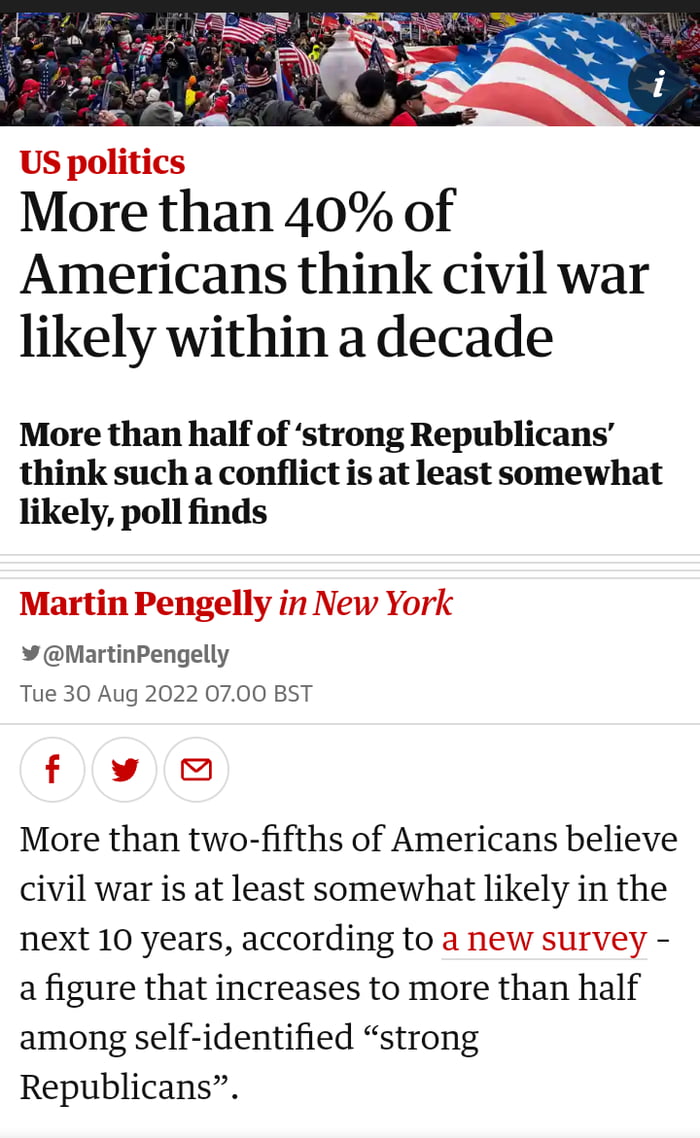700x1138 pixels.
Task: Share article by email
Action: (x=196, y=769)
